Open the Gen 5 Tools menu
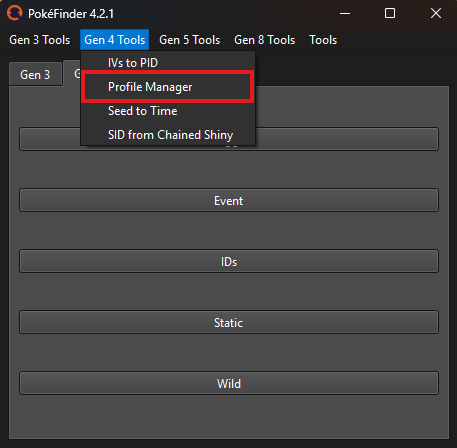The image size is (457, 448). point(190,40)
